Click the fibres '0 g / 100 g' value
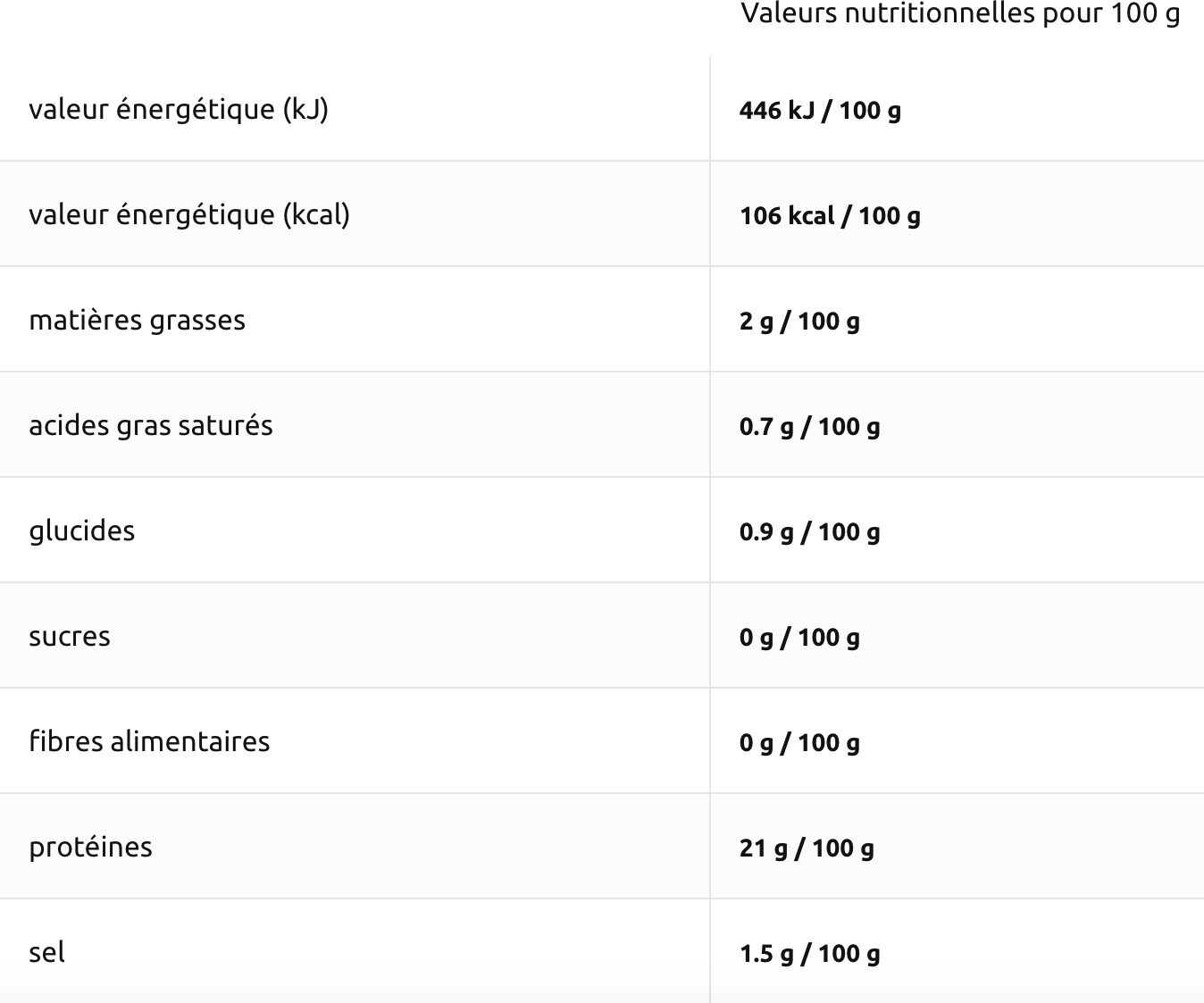The height and width of the screenshot is (1003, 1204). tap(799, 743)
